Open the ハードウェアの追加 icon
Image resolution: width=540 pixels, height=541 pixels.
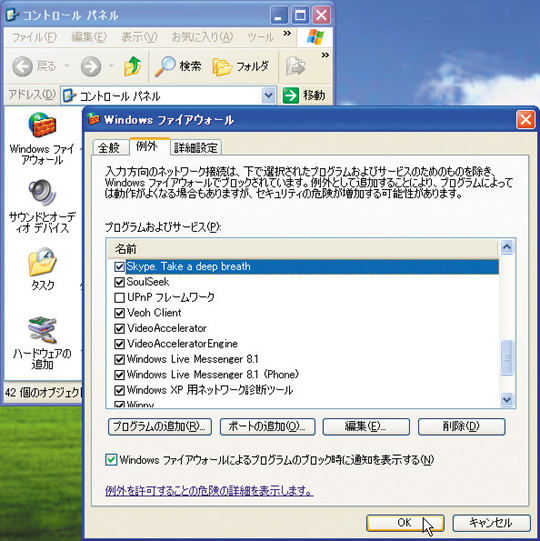pyautogui.click(x=42, y=329)
